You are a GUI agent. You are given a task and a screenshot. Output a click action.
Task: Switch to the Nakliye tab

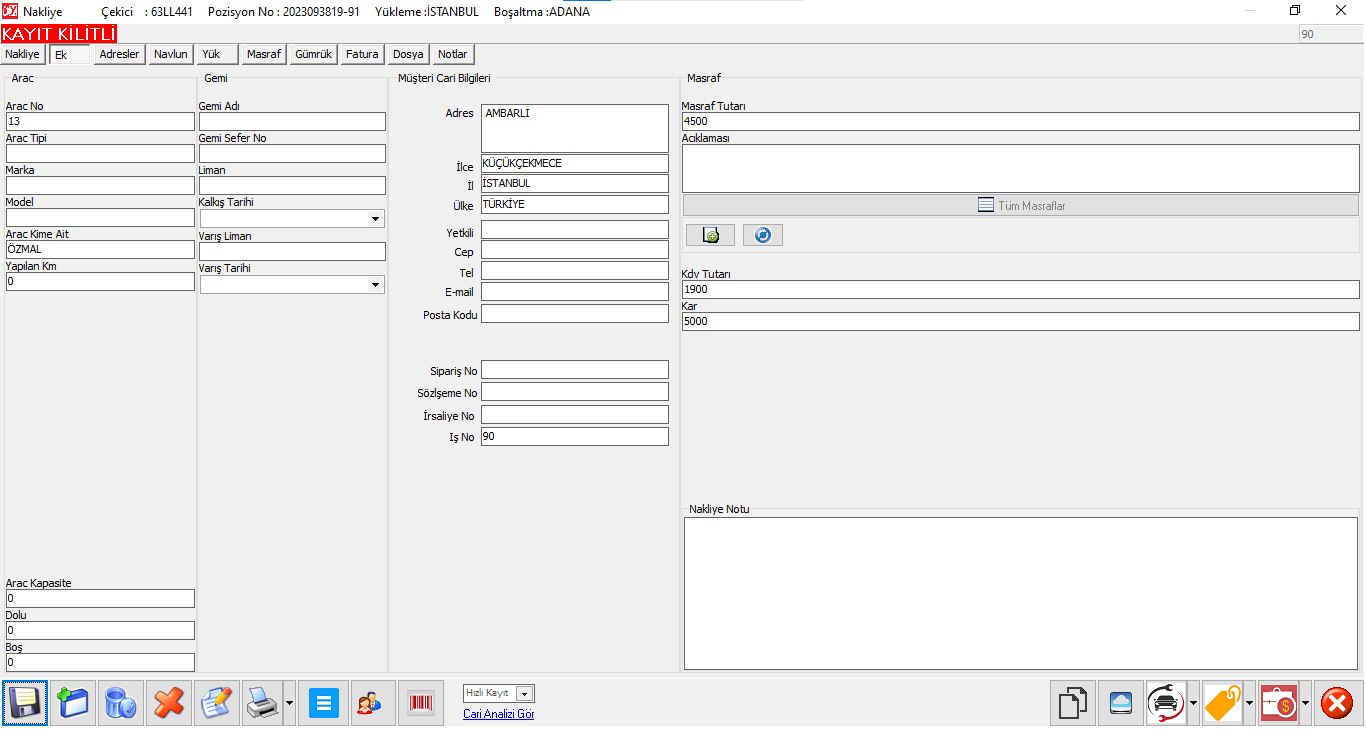coord(23,54)
